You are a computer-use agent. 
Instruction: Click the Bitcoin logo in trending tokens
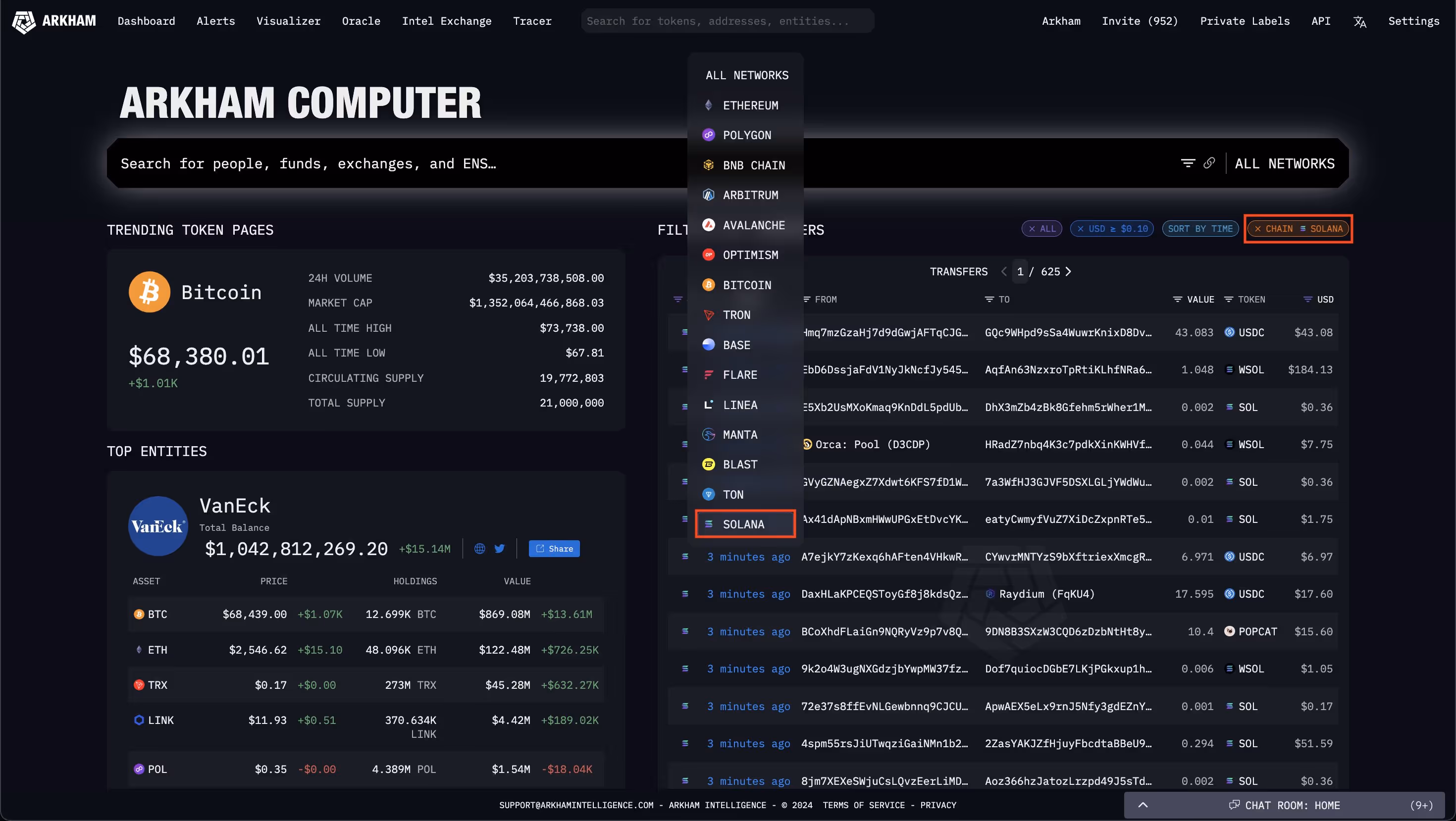pyautogui.click(x=149, y=292)
